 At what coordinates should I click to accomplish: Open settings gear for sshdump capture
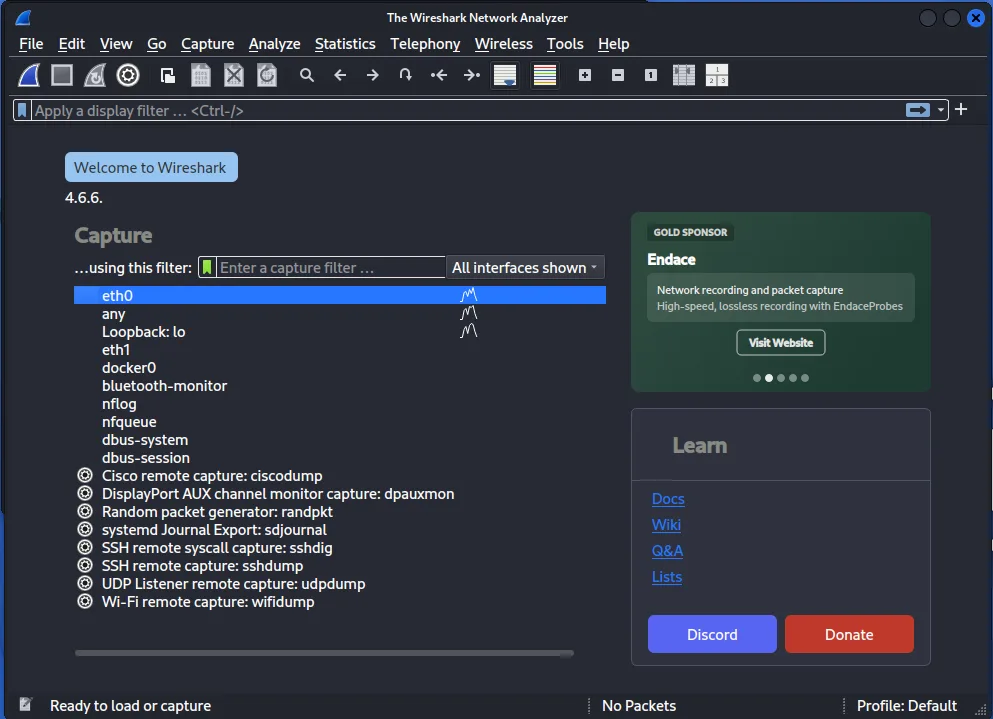pos(85,565)
